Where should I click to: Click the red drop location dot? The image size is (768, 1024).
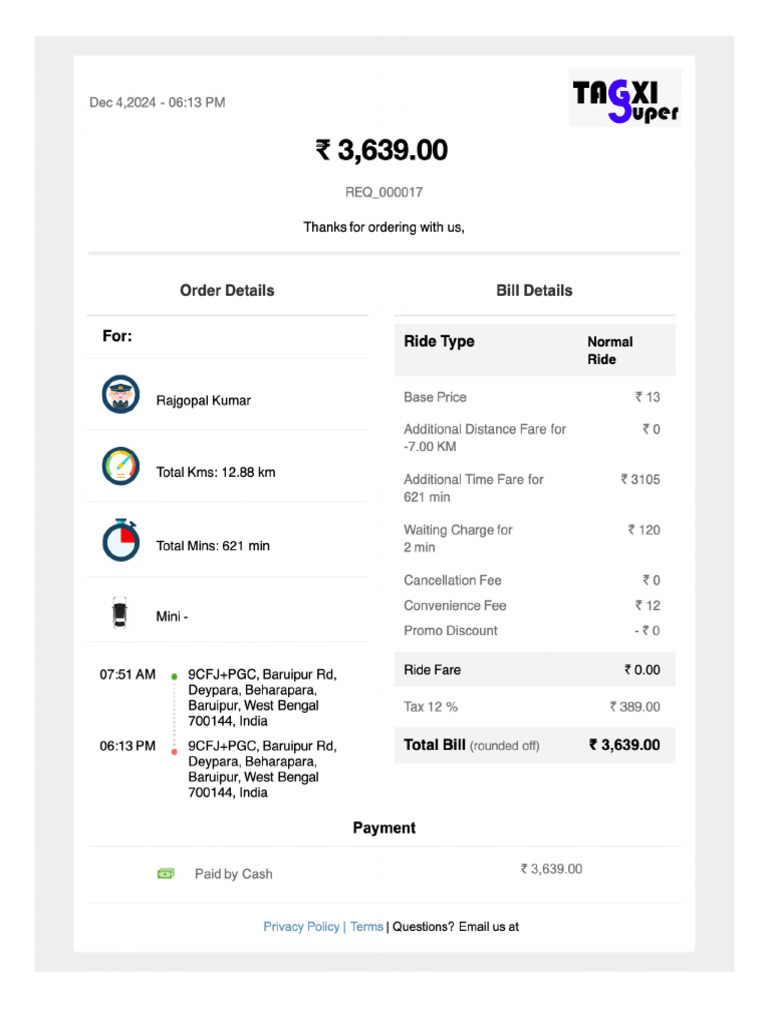point(174,750)
